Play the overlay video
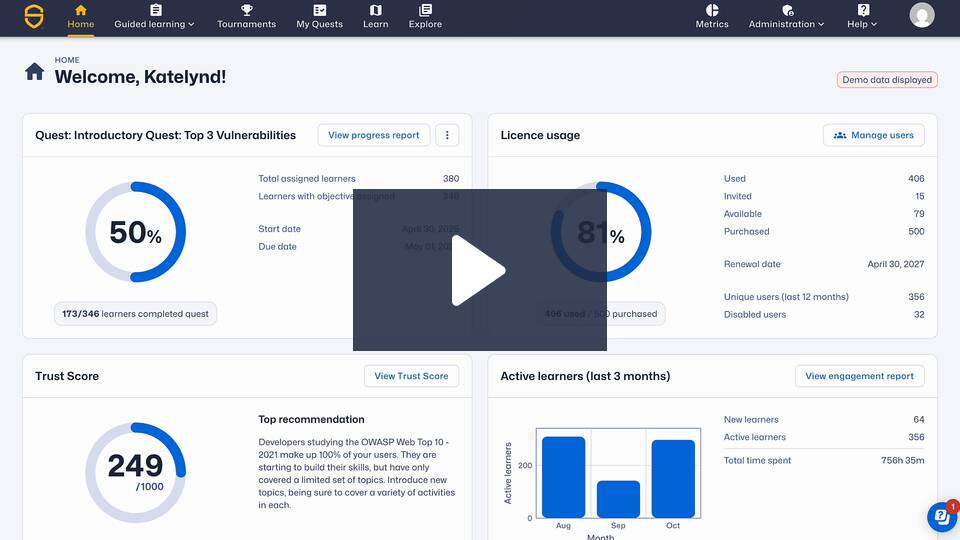The image size is (960, 540). 479,270
